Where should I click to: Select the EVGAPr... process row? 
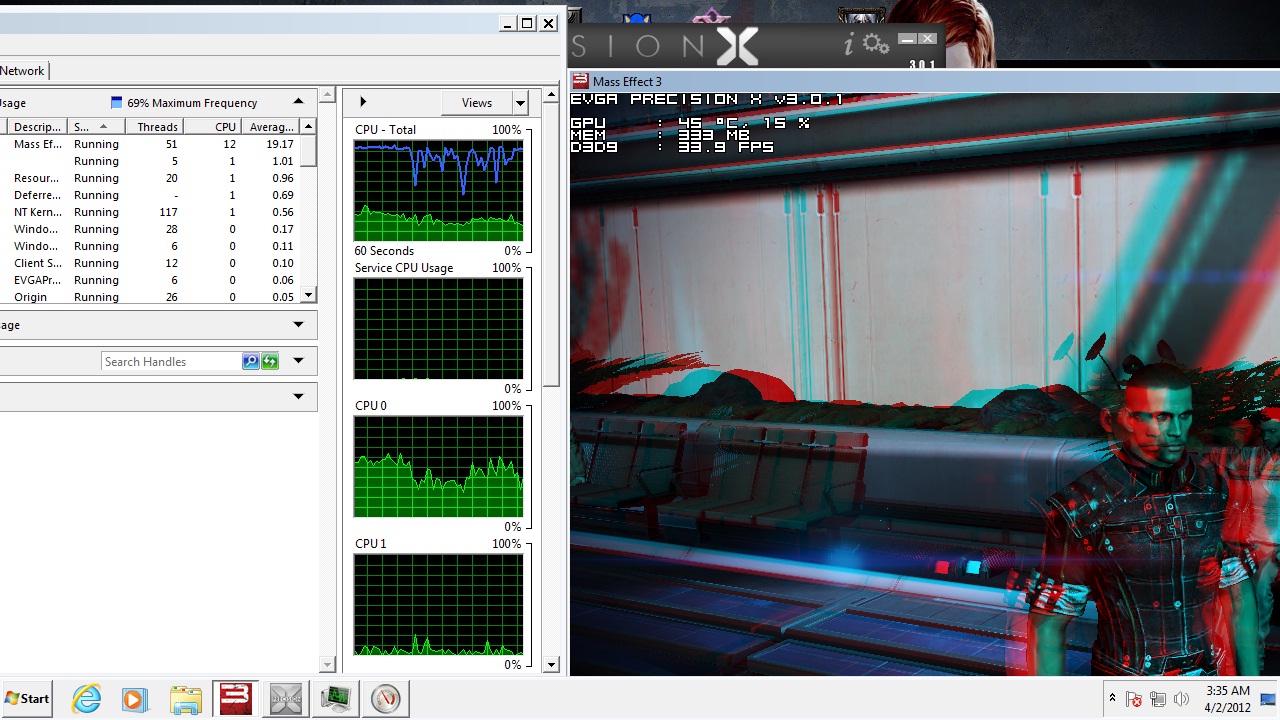point(150,280)
